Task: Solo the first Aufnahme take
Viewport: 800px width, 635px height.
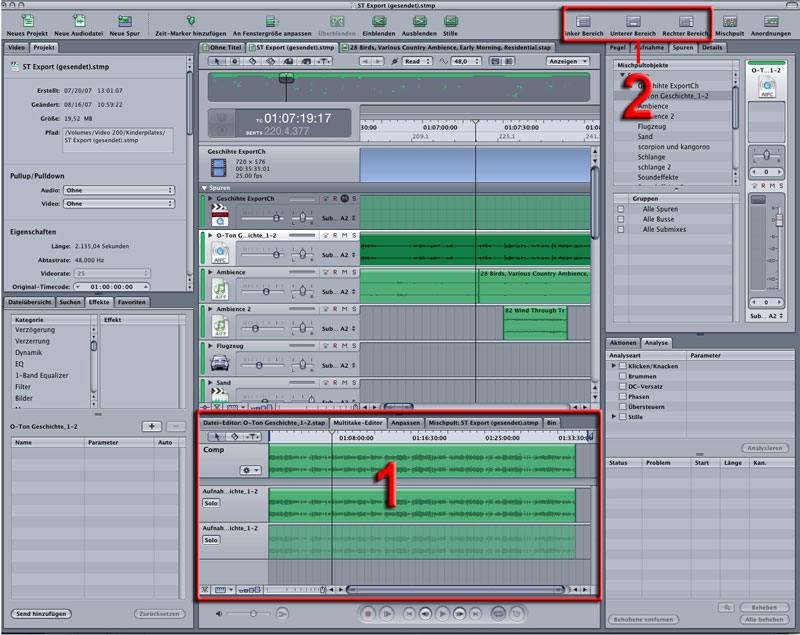Action: pyautogui.click(x=211, y=503)
